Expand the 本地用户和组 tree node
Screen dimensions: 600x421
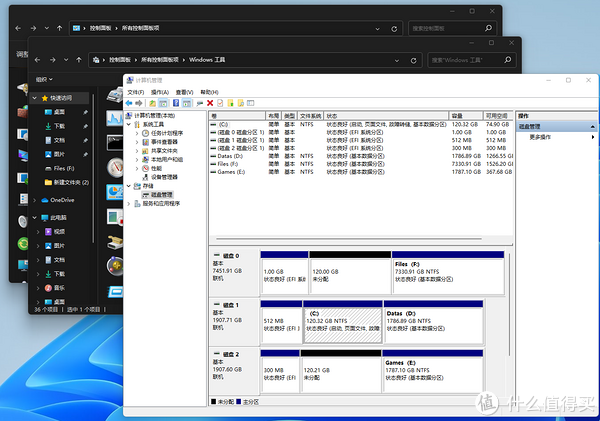tap(137, 160)
